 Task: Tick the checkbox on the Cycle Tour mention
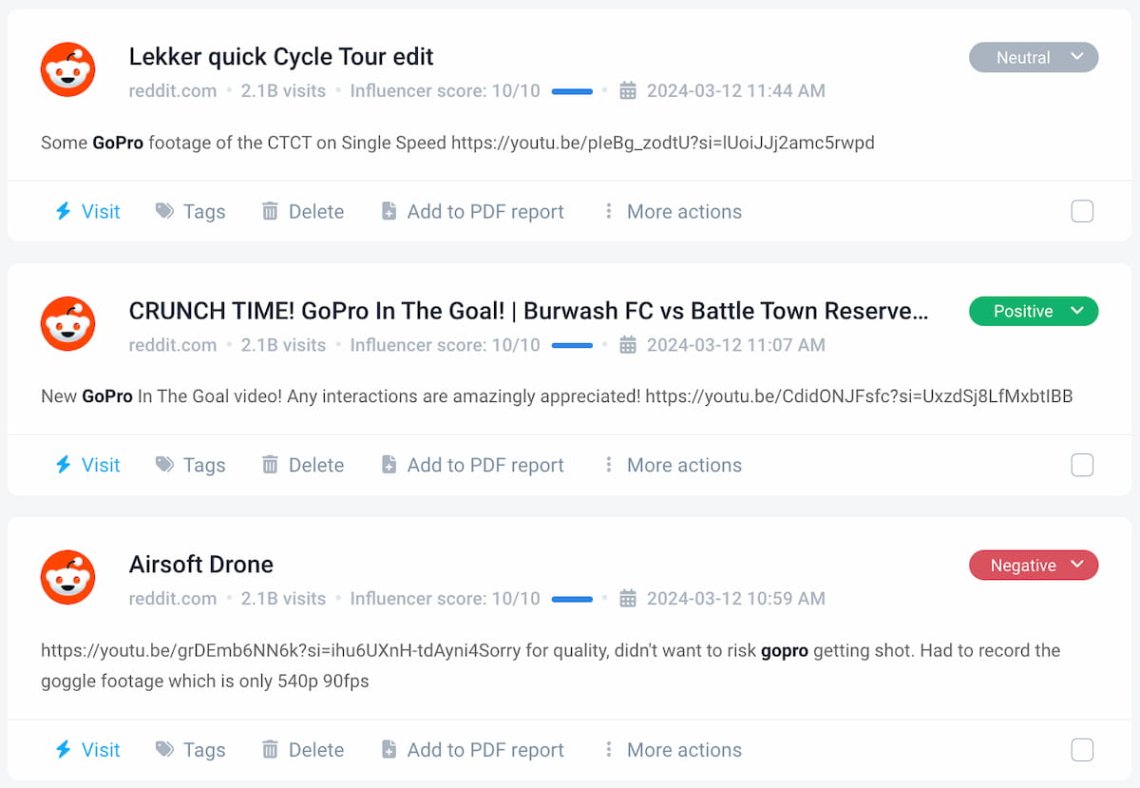pos(1082,211)
